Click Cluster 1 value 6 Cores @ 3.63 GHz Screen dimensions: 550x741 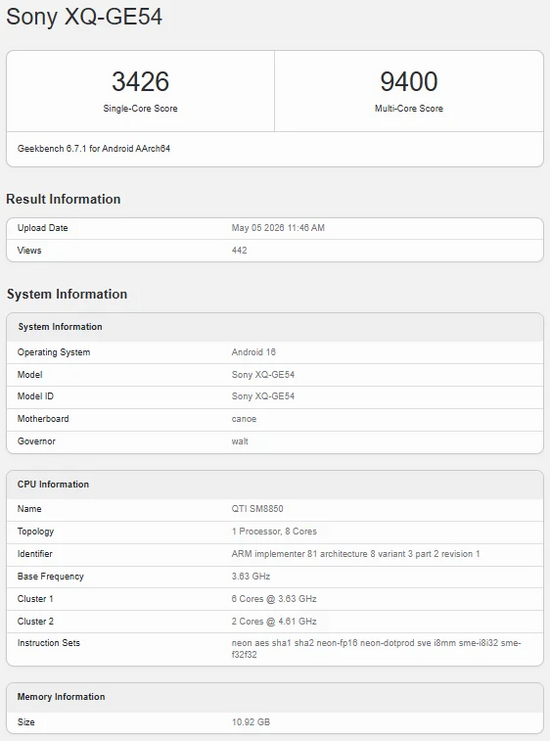274,599
